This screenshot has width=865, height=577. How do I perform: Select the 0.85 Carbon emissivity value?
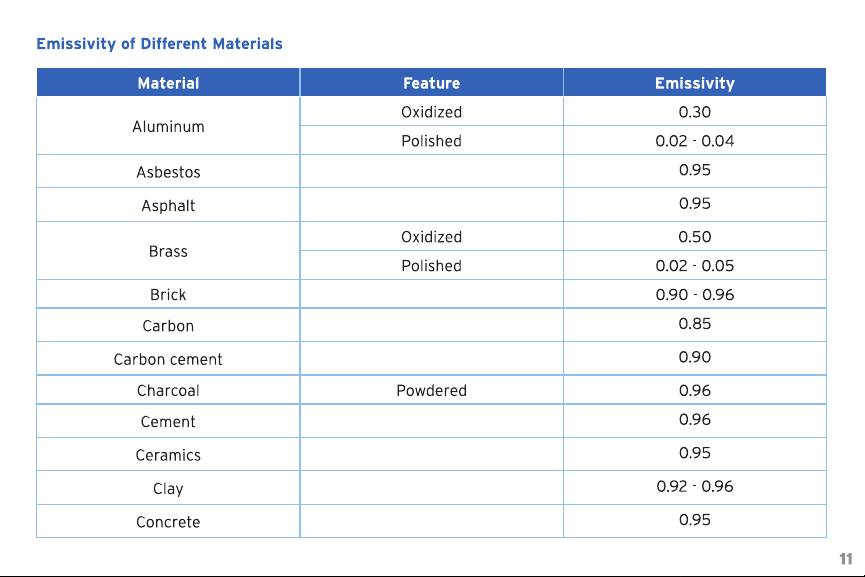coord(695,324)
